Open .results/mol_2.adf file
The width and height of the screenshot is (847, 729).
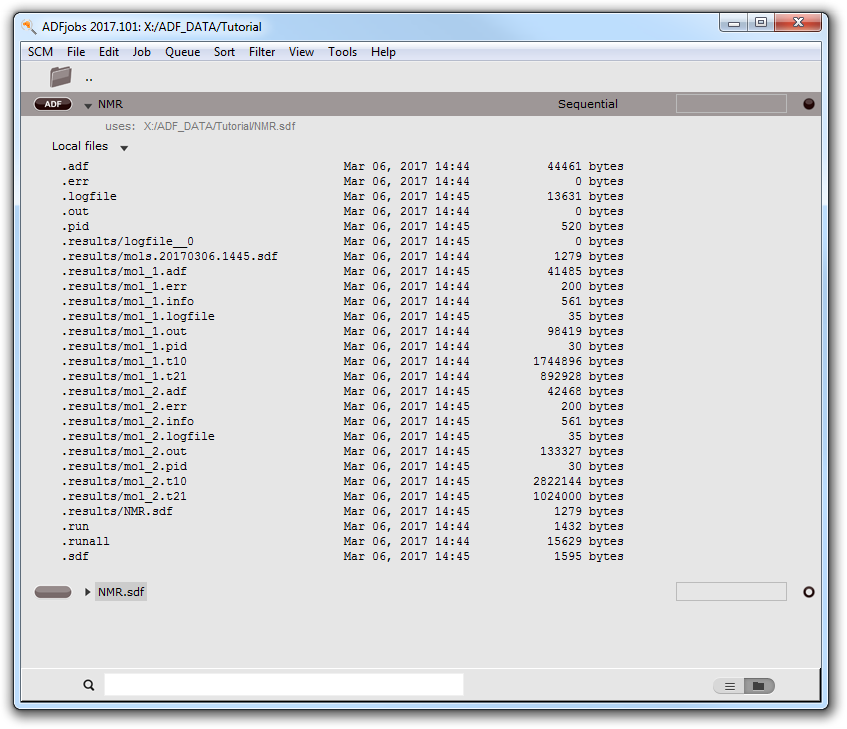[124, 392]
